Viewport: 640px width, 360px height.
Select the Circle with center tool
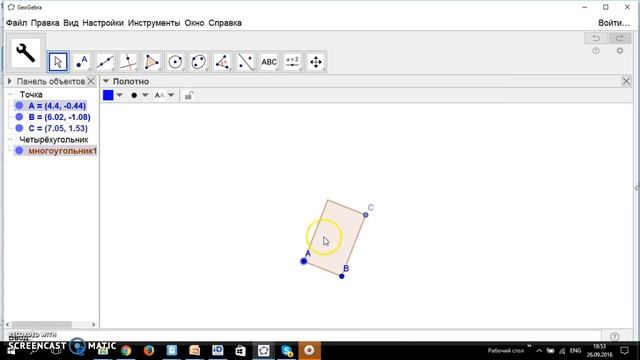175,62
